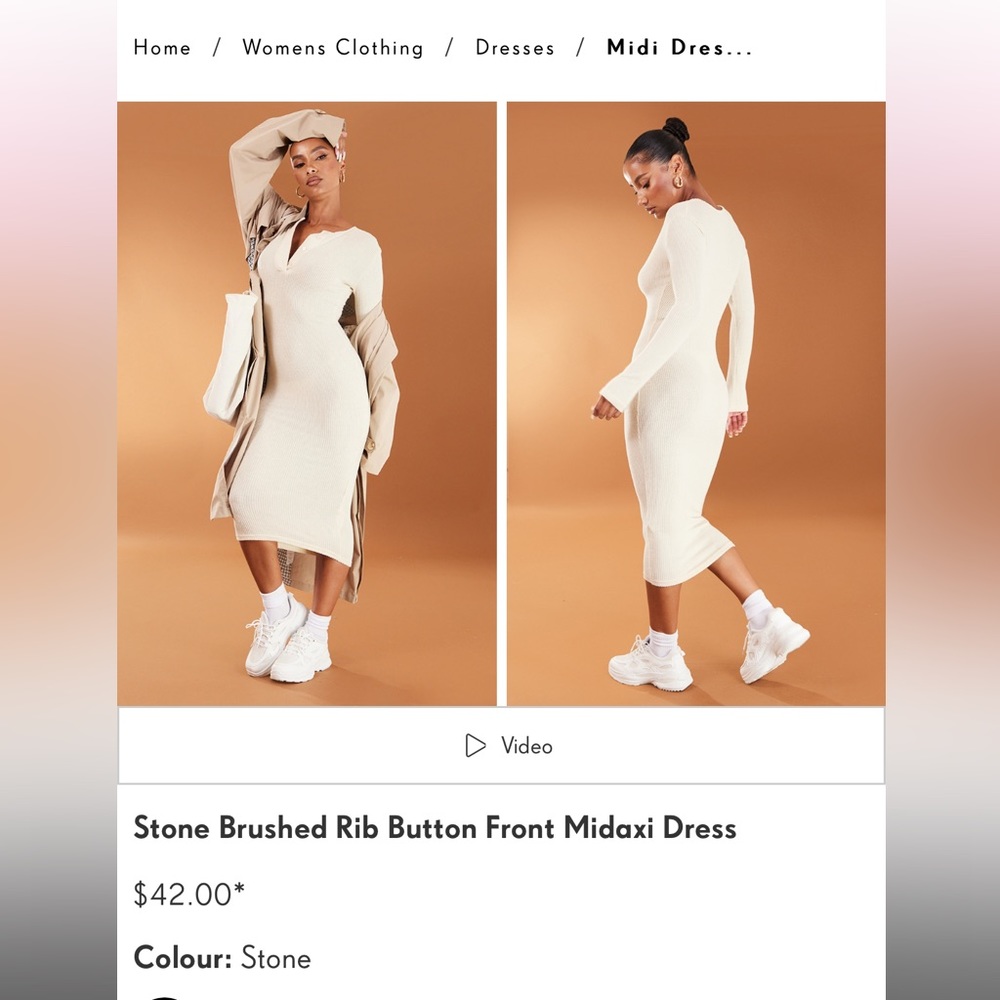Select the bolded Midi Dres... breadcrumb
Screen dimensions: 1000x1000
679,48
